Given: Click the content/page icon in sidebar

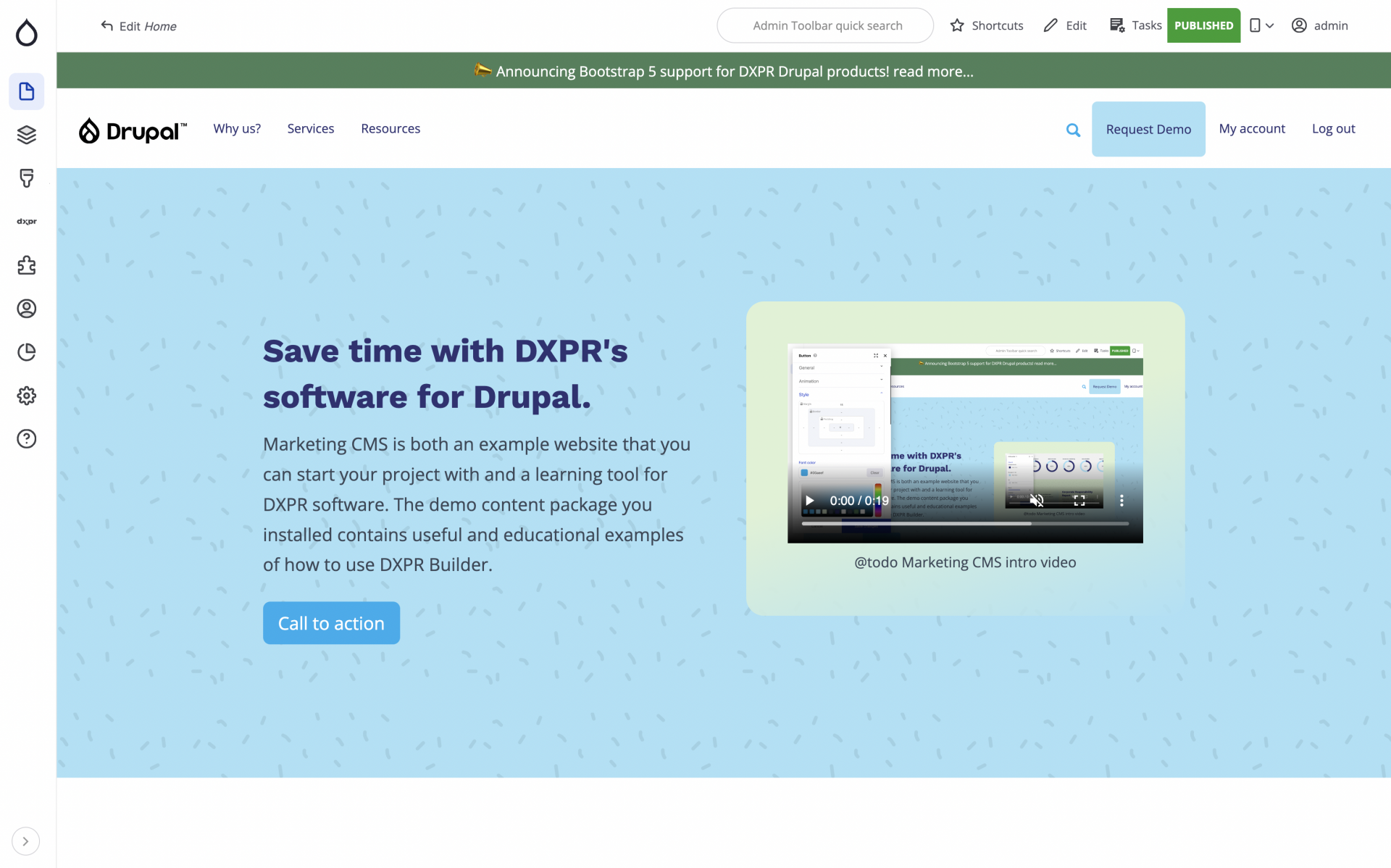Looking at the screenshot, I should 27,91.
